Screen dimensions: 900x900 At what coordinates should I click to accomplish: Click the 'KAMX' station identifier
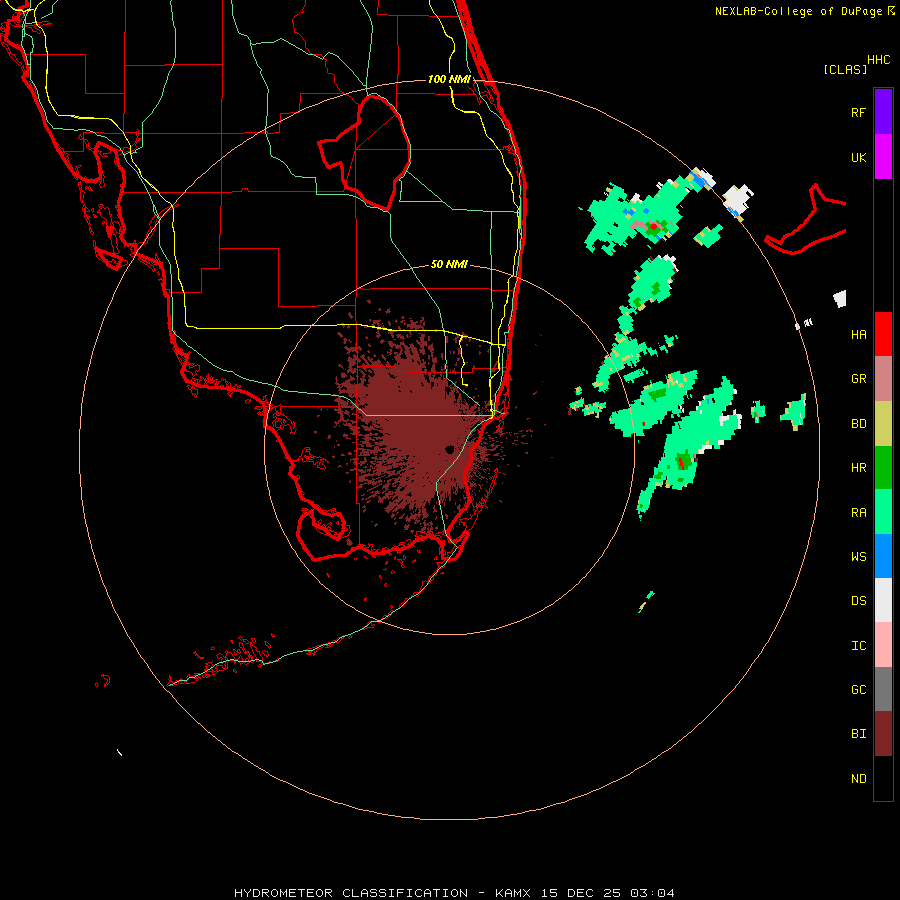click(x=513, y=893)
